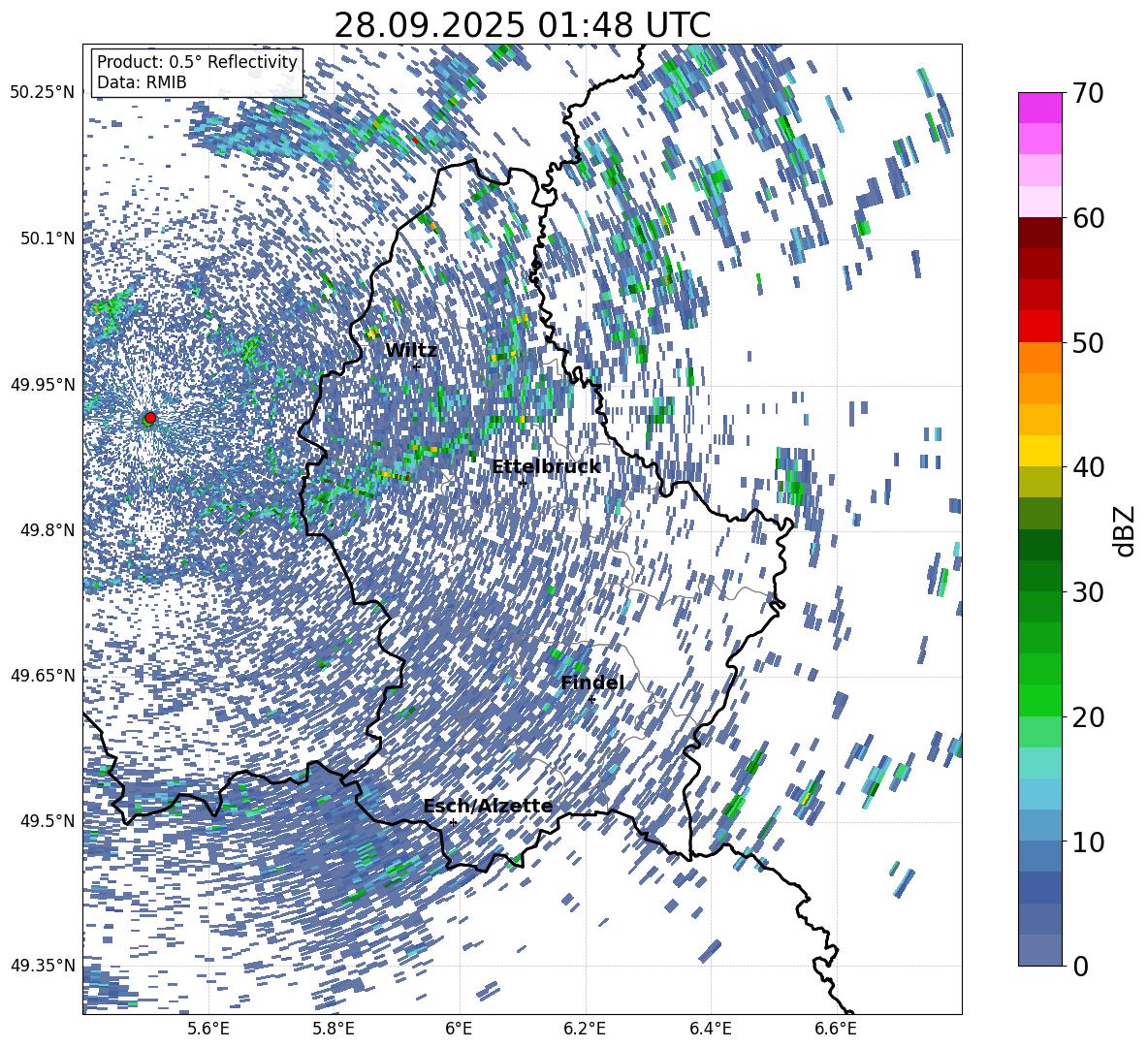Click the 49.5°N latitude tick label
This screenshot has width=1148, height=1048.
click(x=47, y=820)
